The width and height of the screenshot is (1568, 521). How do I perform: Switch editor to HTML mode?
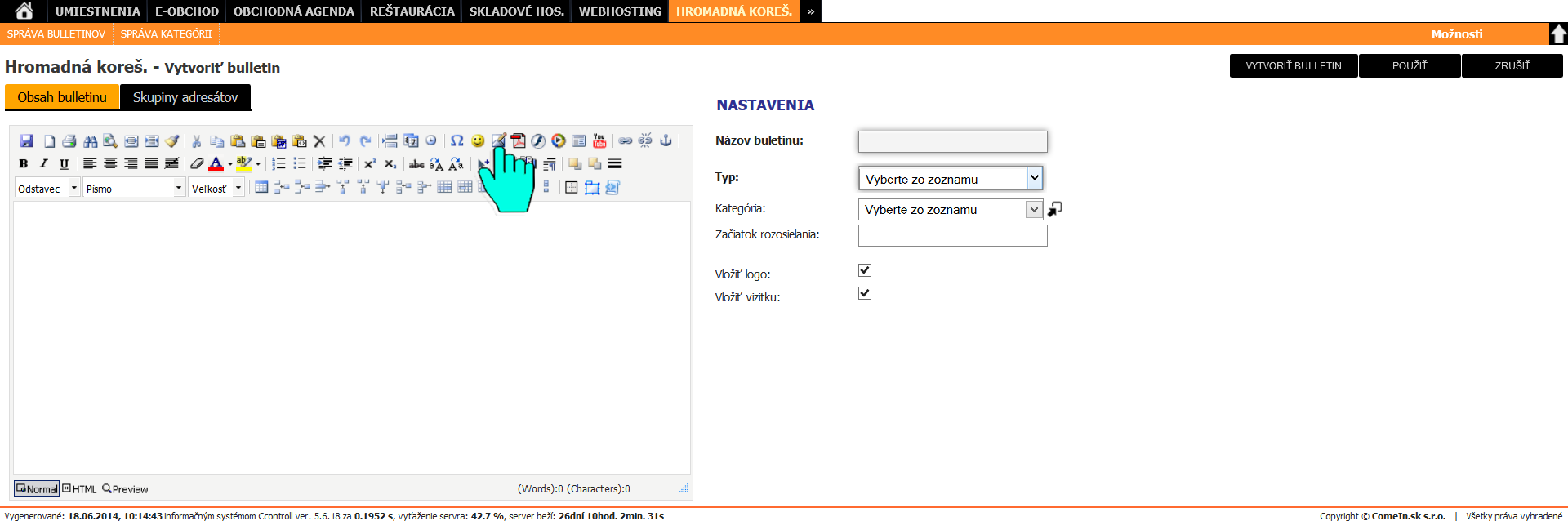click(x=79, y=489)
